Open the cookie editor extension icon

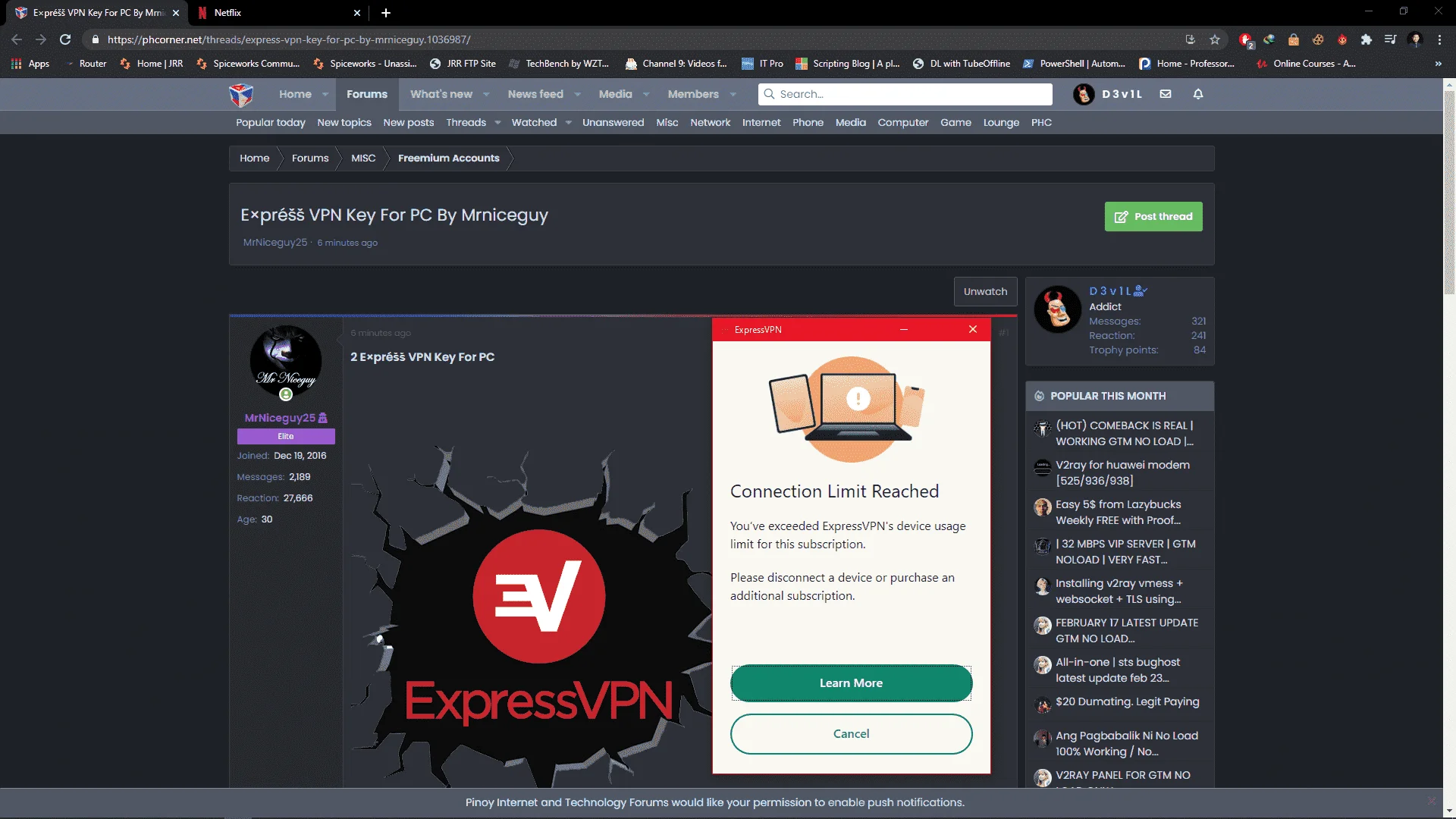tap(1318, 39)
